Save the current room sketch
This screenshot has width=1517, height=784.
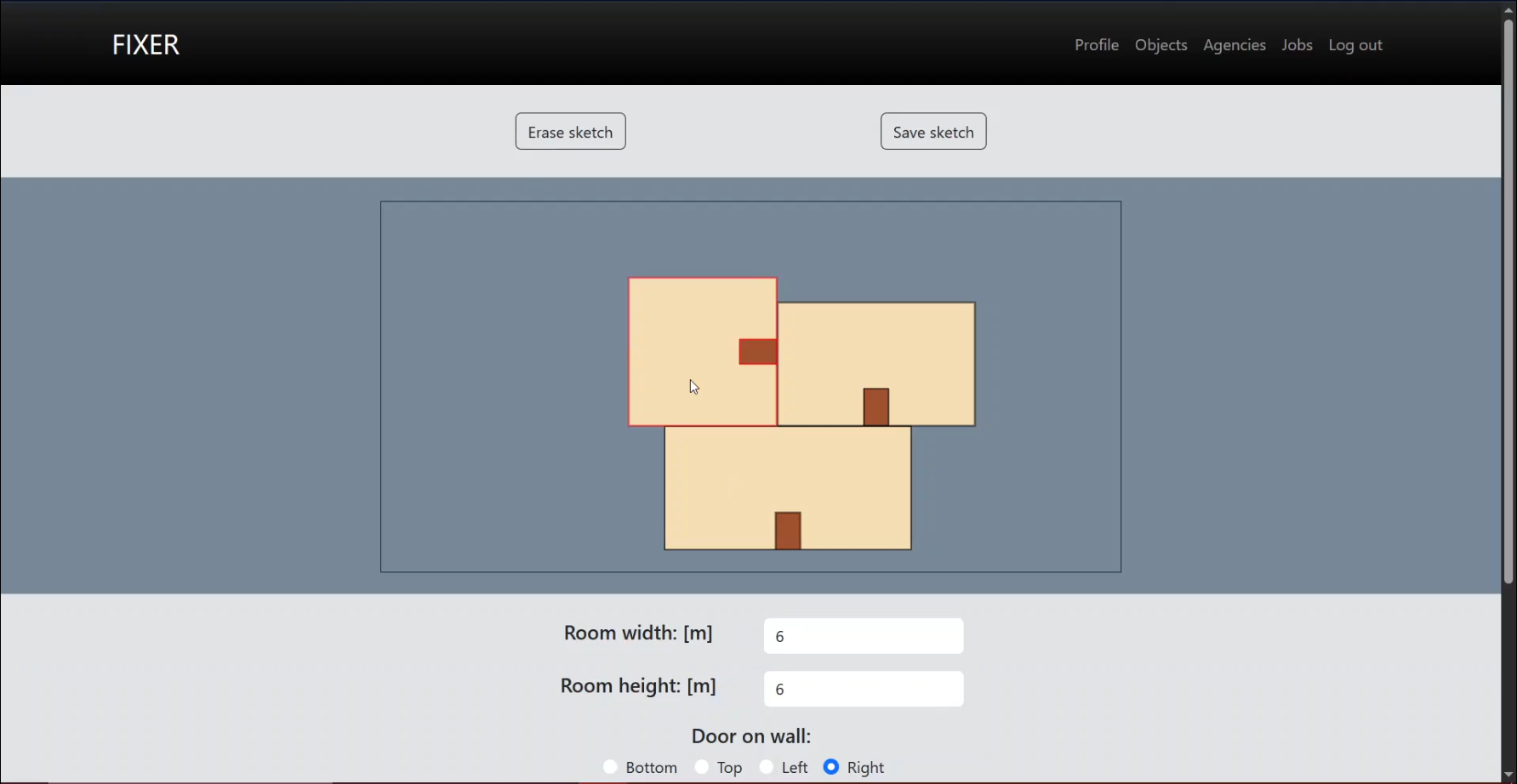pyautogui.click(x=932, y=131)
